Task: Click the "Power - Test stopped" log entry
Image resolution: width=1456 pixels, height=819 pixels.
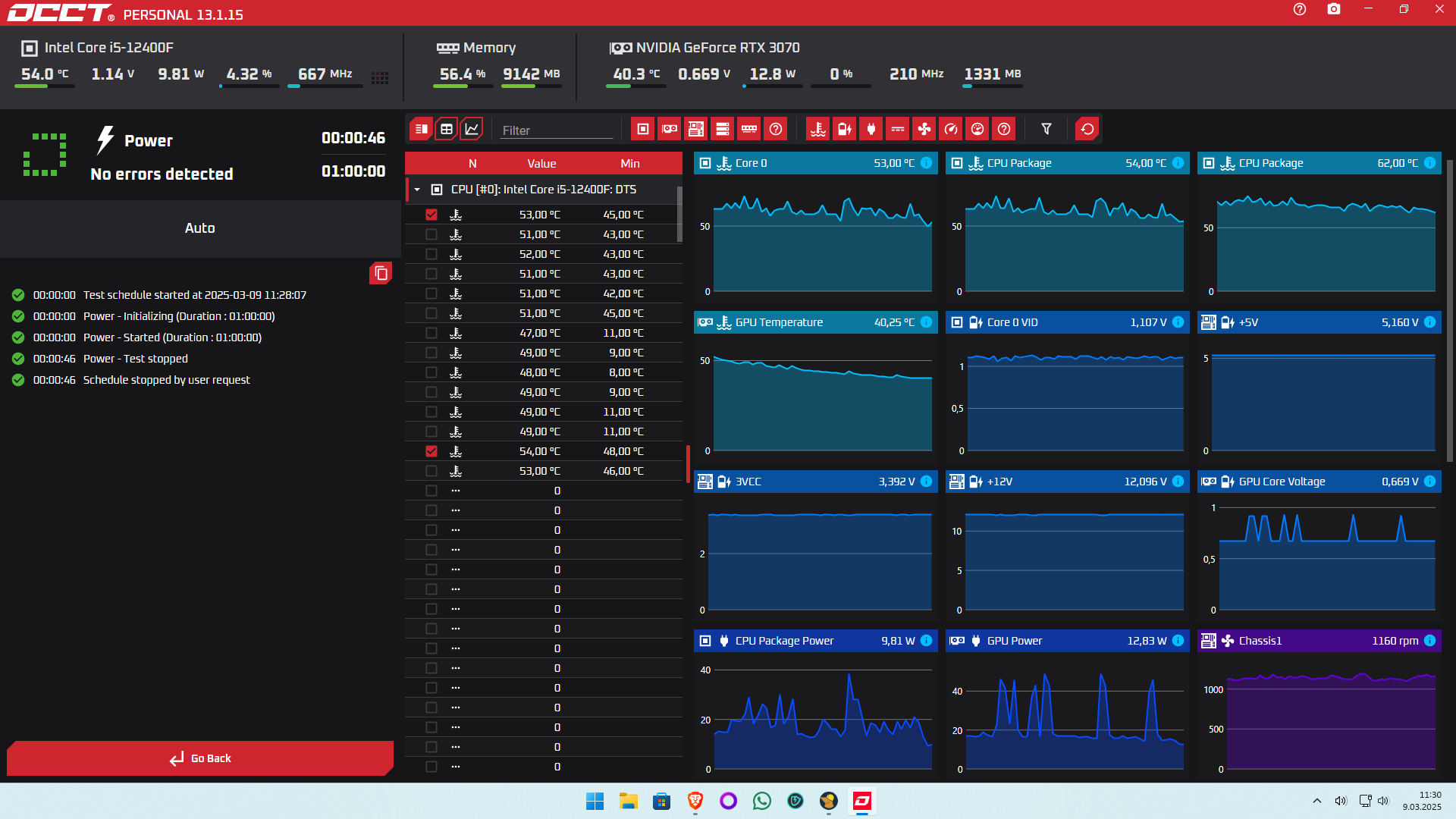Action: 136,359
